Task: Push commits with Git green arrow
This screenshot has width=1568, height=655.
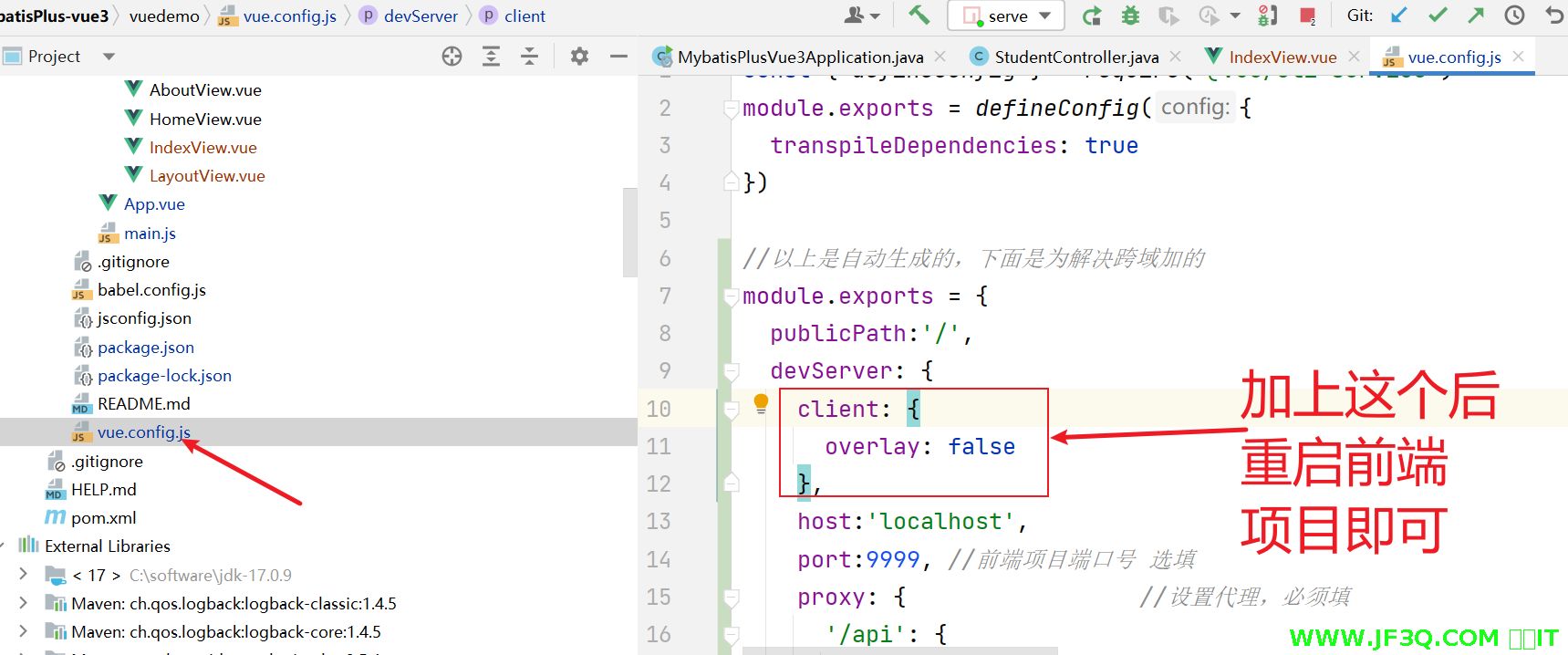Action: pyautogui.click(x=1476, y=16)
